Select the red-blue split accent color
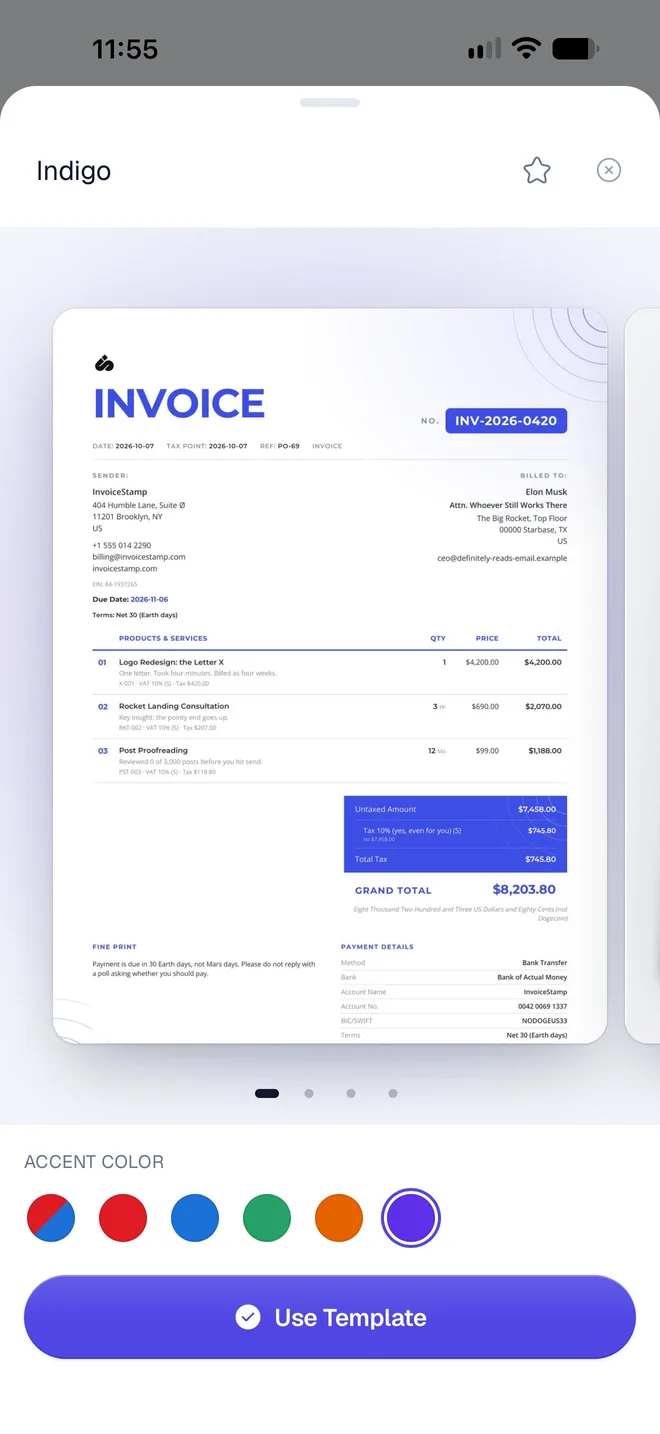The width and height of the screenshot is (660, 1434). click(51, 1218)
